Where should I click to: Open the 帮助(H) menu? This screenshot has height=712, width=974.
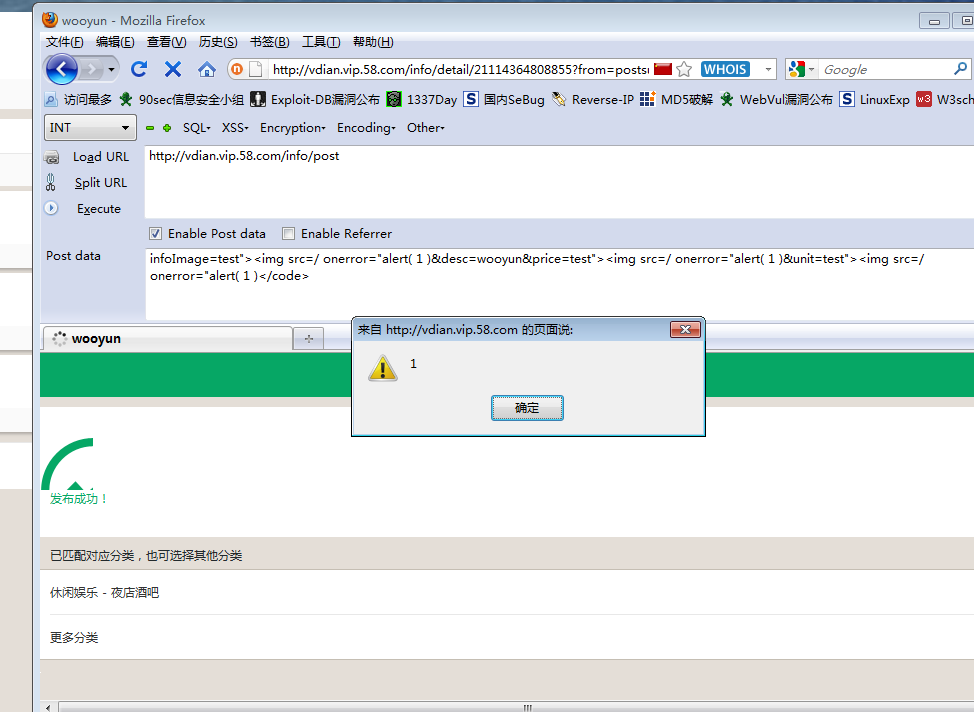pos(373,42)
